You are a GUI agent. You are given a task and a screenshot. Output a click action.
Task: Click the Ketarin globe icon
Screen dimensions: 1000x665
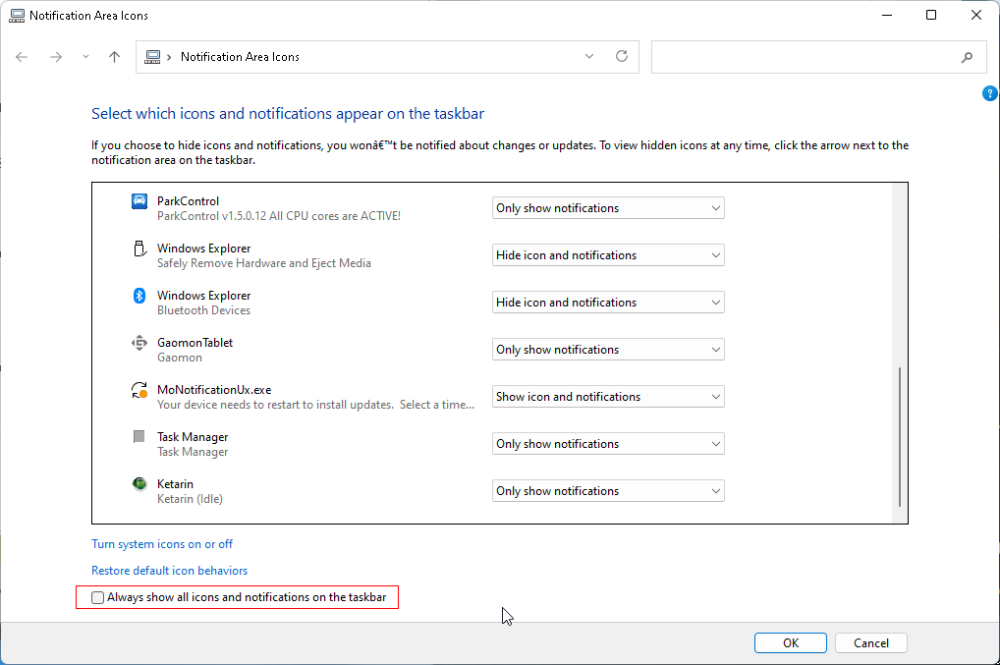click(139, 484)
